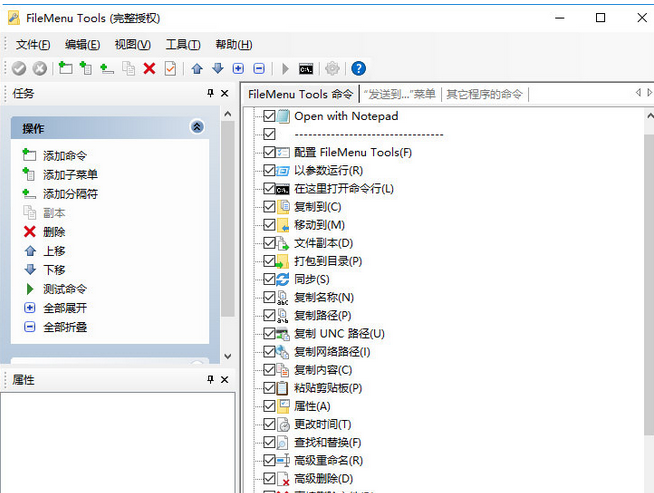This screenshot has width=654, height=493.
Task: Close the 属性 panel
Action: pyautogui.click(x=224, y=380)
